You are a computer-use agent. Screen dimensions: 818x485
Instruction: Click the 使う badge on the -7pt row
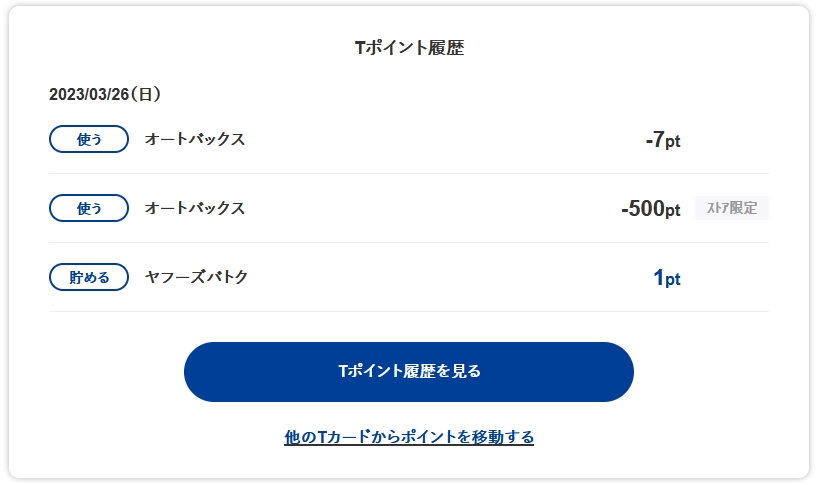(x=89, y=139)
